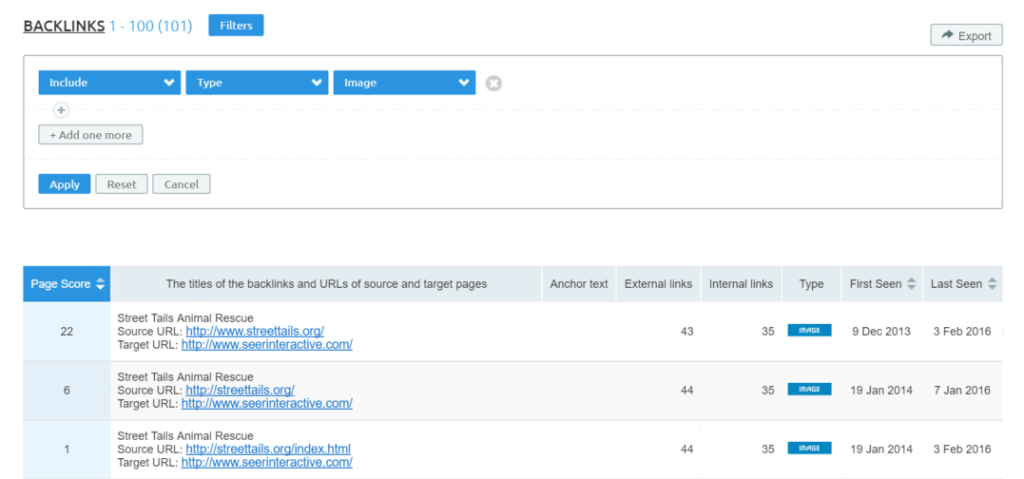Cancel the filter panel
Image resolution: width=1024 pixels, height=479 pixels.
point(181,185)
